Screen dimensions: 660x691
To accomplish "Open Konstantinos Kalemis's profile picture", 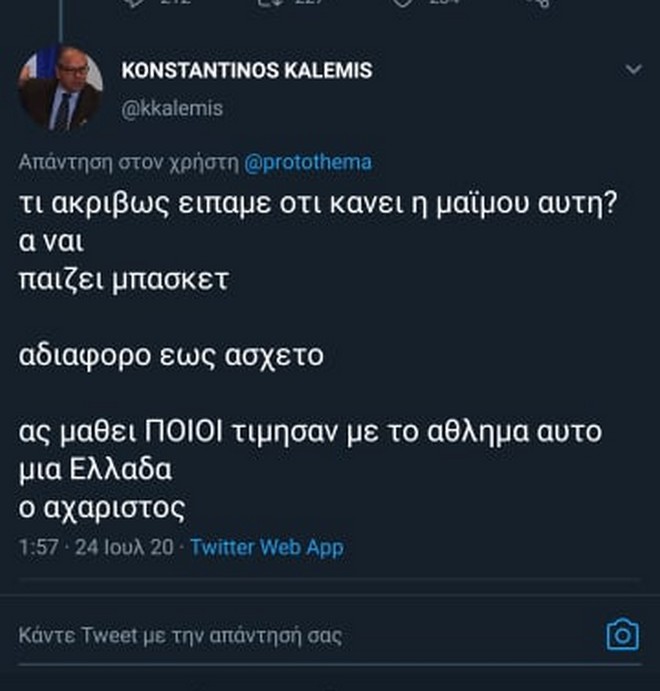I will [60, 89].
